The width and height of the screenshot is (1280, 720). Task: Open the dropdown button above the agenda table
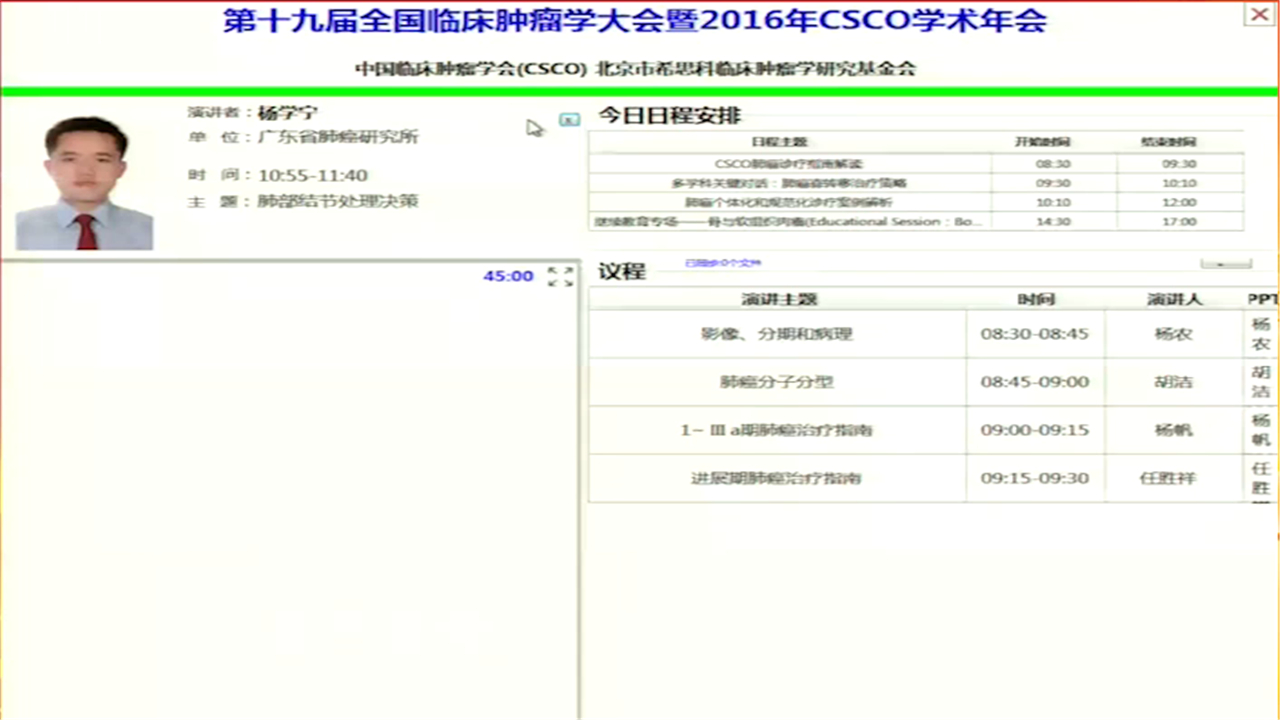(x=1225, y=264)
